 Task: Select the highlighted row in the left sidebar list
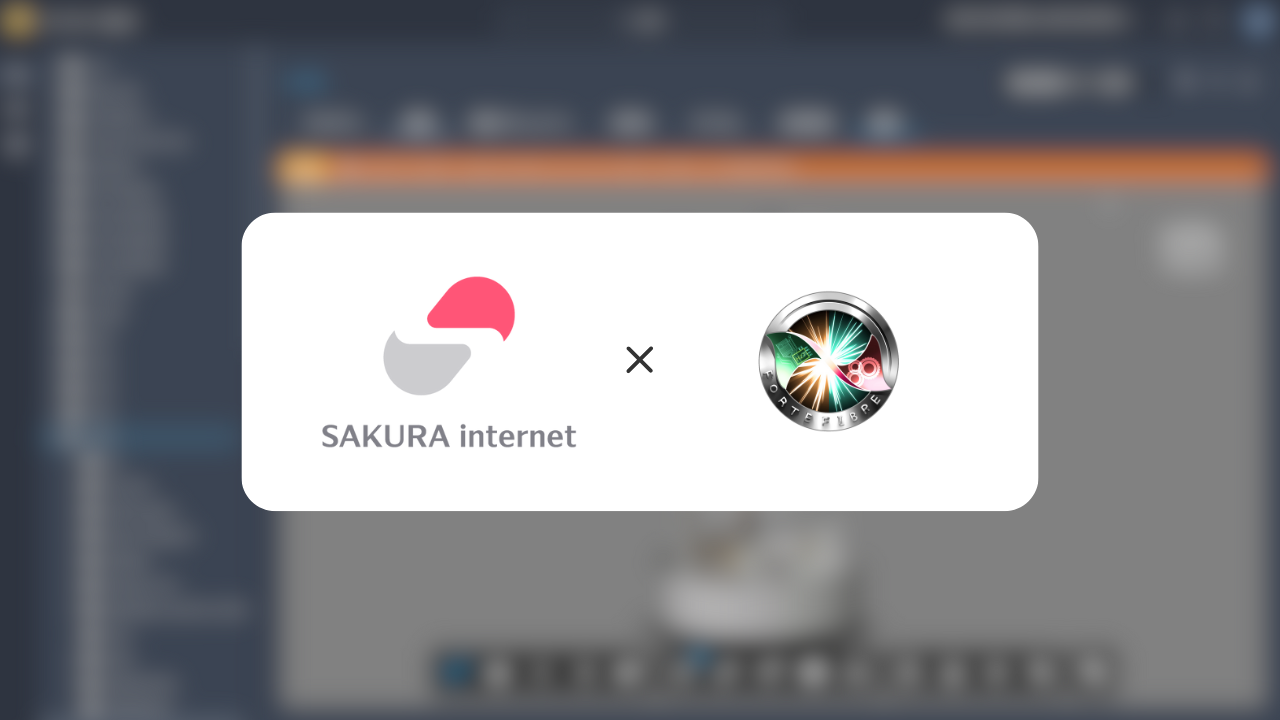coord(140,438)
